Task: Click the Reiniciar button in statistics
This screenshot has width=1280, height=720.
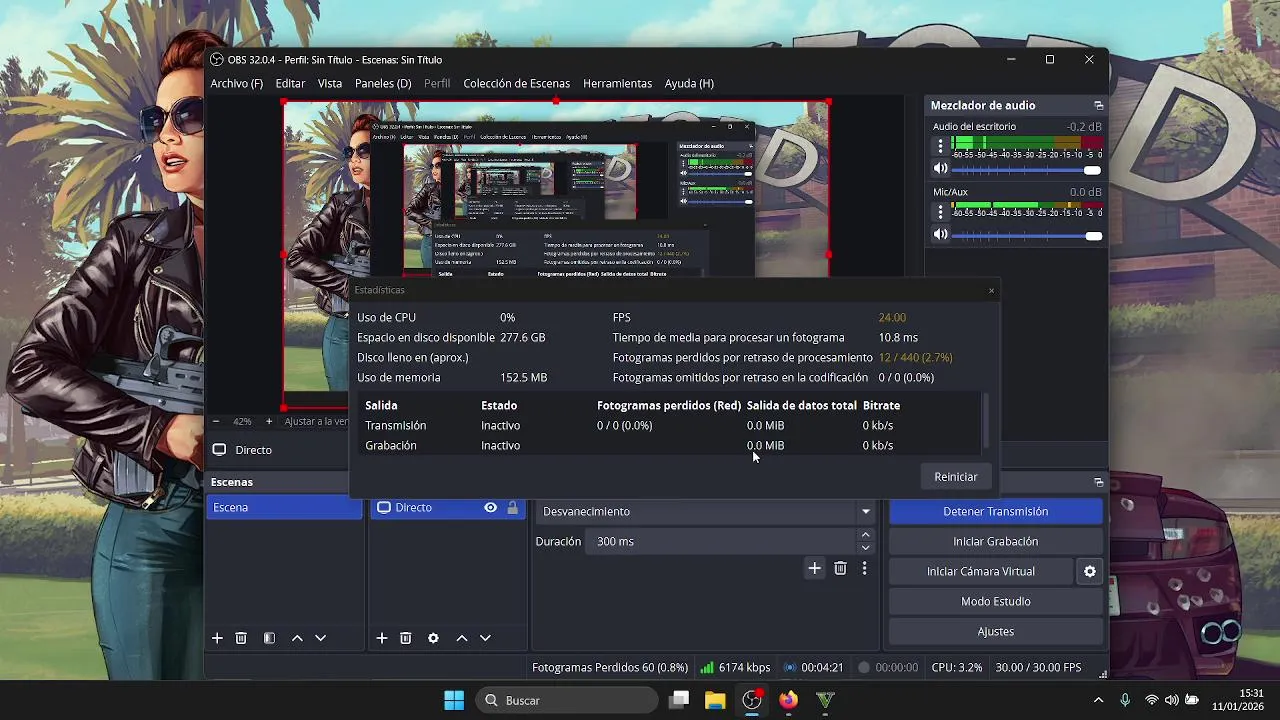Action: pos(956,477)
